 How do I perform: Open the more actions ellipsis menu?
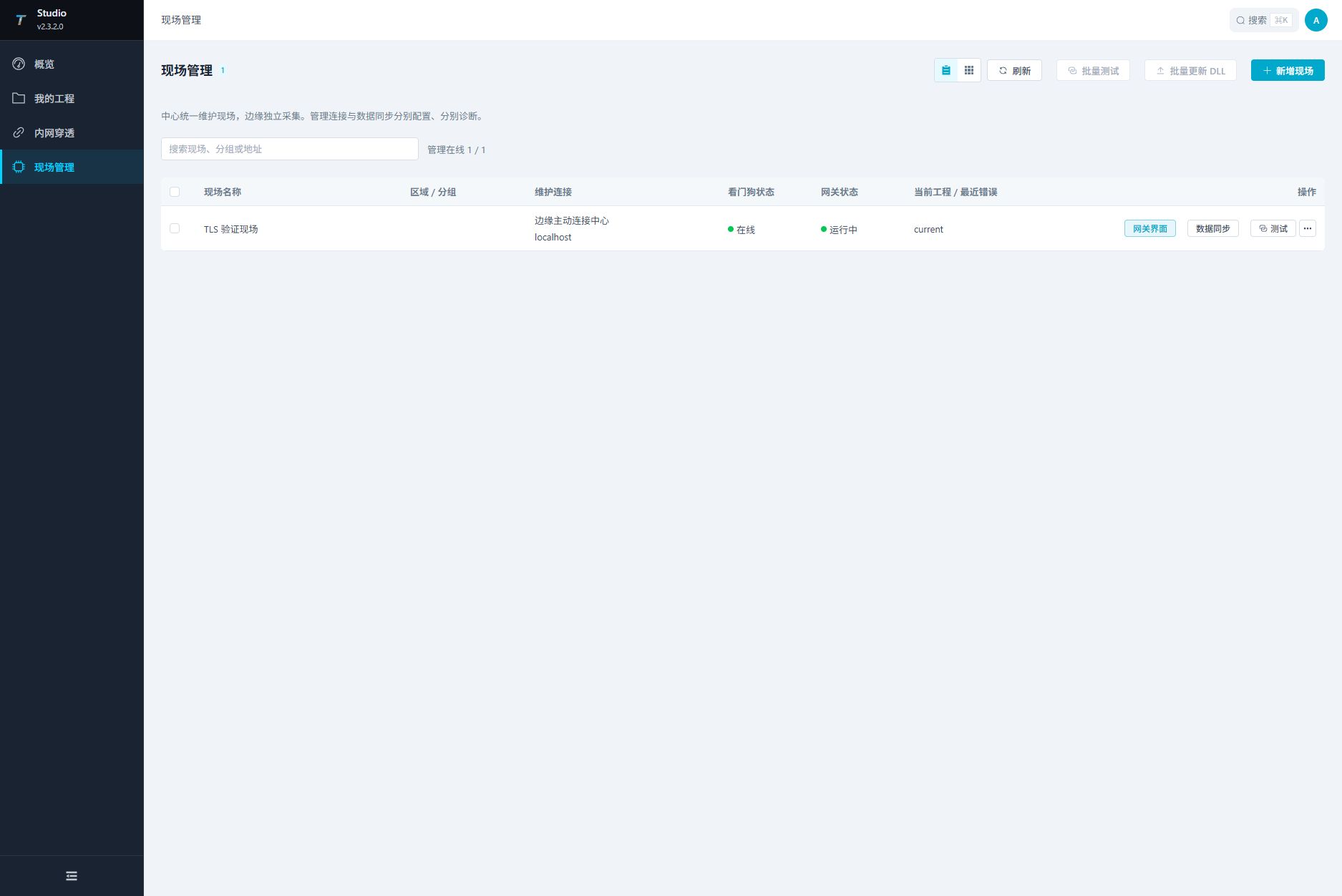pyautogui.click(x=1308, y=228)
